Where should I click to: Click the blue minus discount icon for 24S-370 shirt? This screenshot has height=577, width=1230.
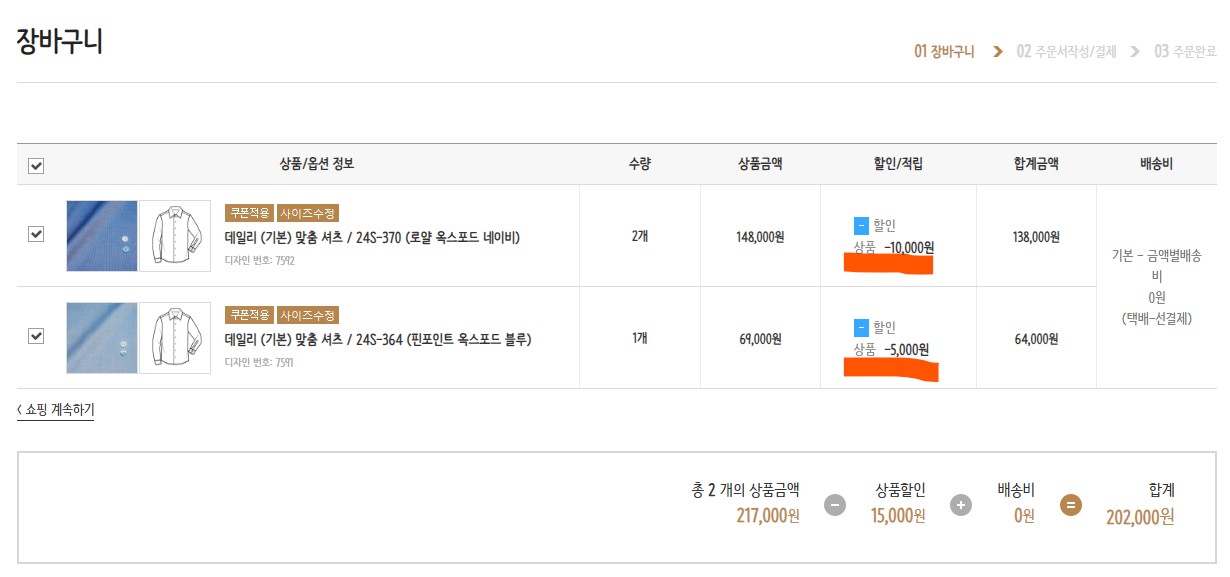coord(861,226)
